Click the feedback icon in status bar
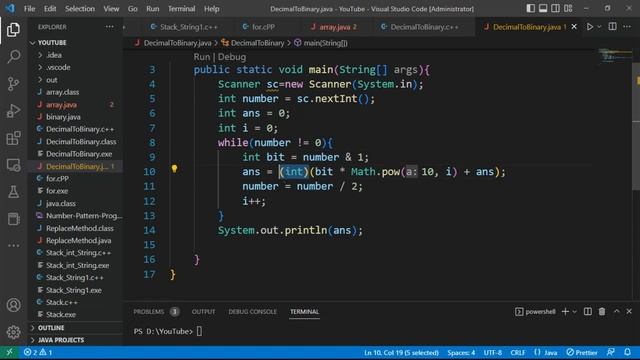The image size is (640, 360). coord(611,352)
